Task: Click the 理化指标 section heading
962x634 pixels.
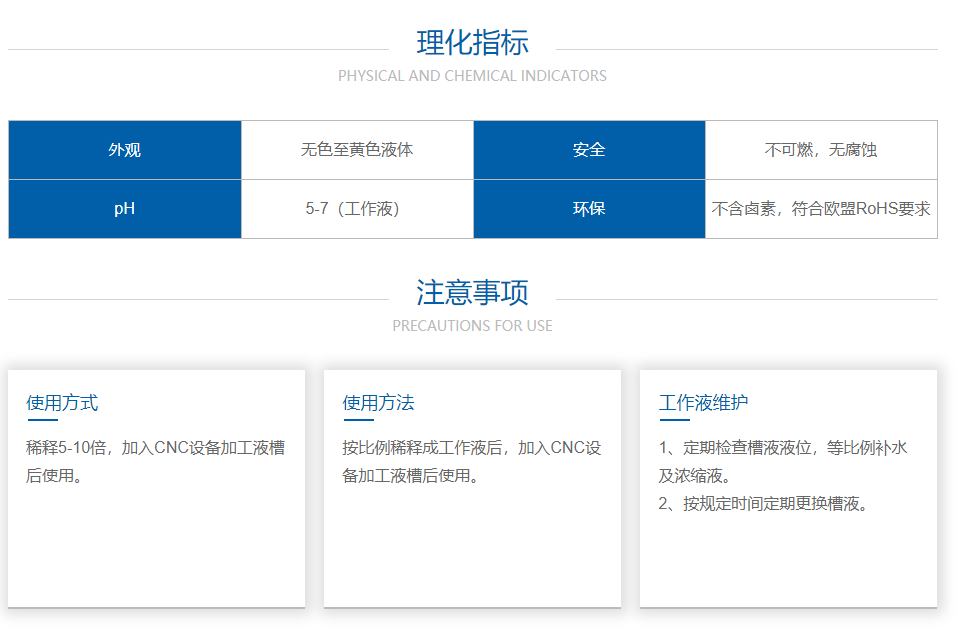Action: (472, 43)
